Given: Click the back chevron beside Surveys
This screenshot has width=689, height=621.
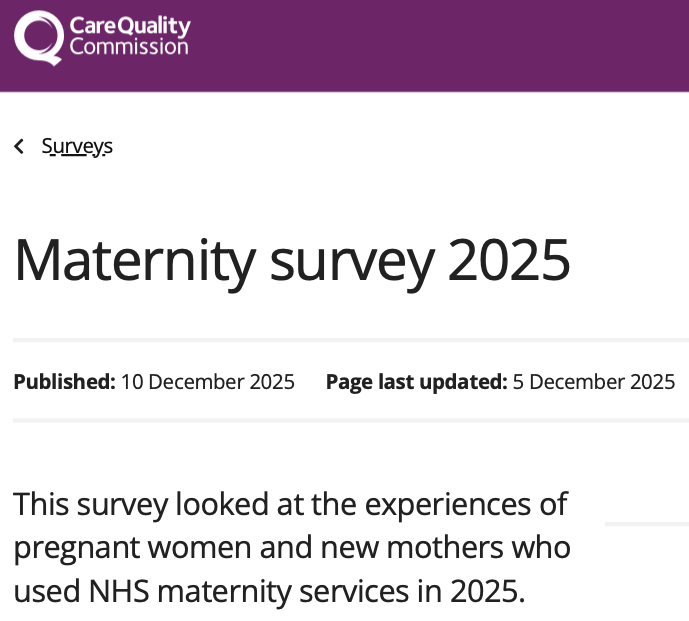Looking at the screenshot, I should click(x=19, y=147).
